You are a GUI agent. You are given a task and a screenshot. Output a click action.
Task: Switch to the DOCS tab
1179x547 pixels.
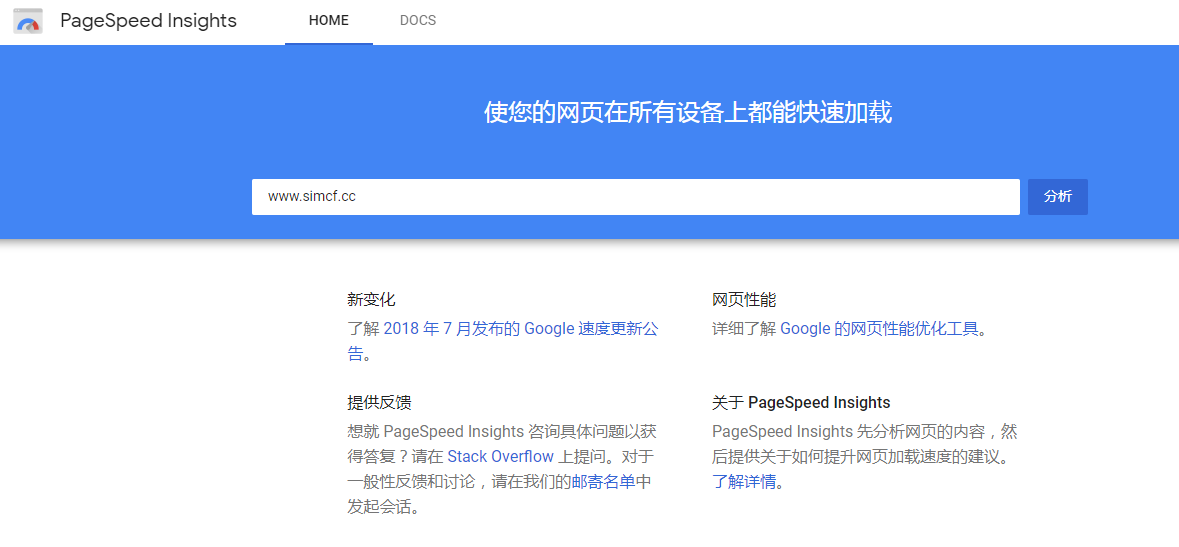pos(418,21)
